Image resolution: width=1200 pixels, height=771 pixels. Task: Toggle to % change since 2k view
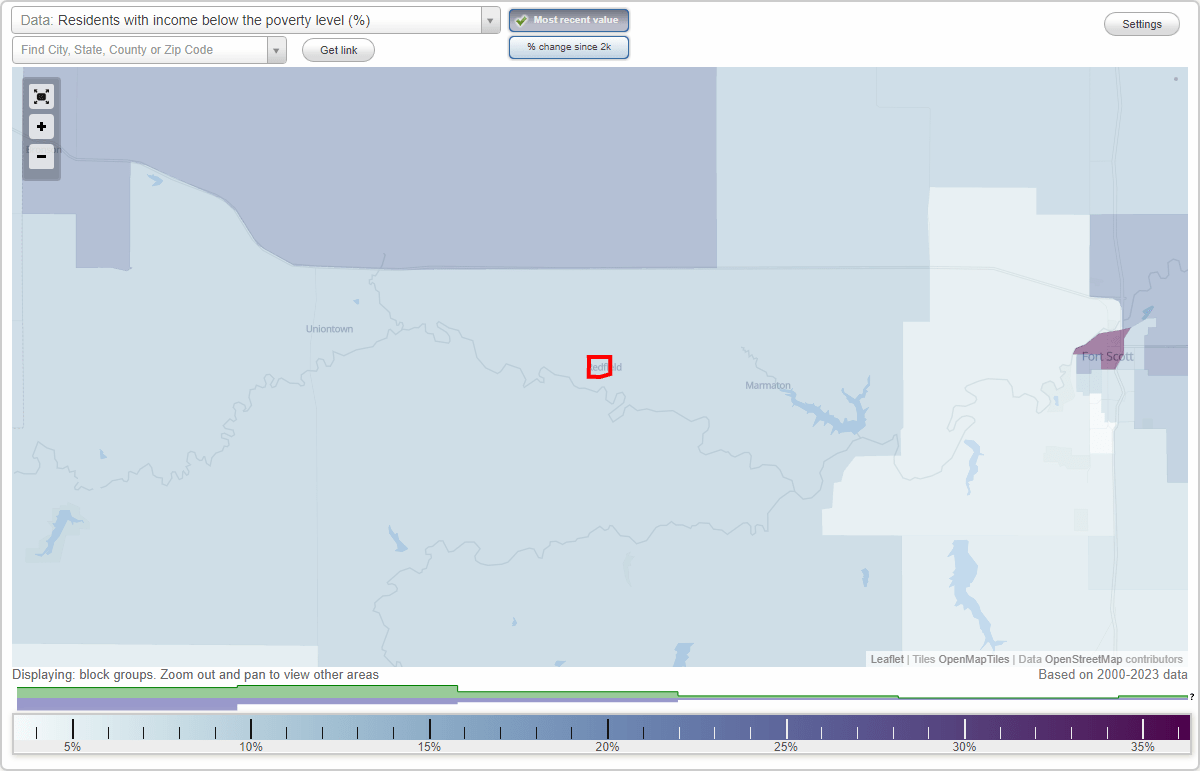(x=569, y=46)
